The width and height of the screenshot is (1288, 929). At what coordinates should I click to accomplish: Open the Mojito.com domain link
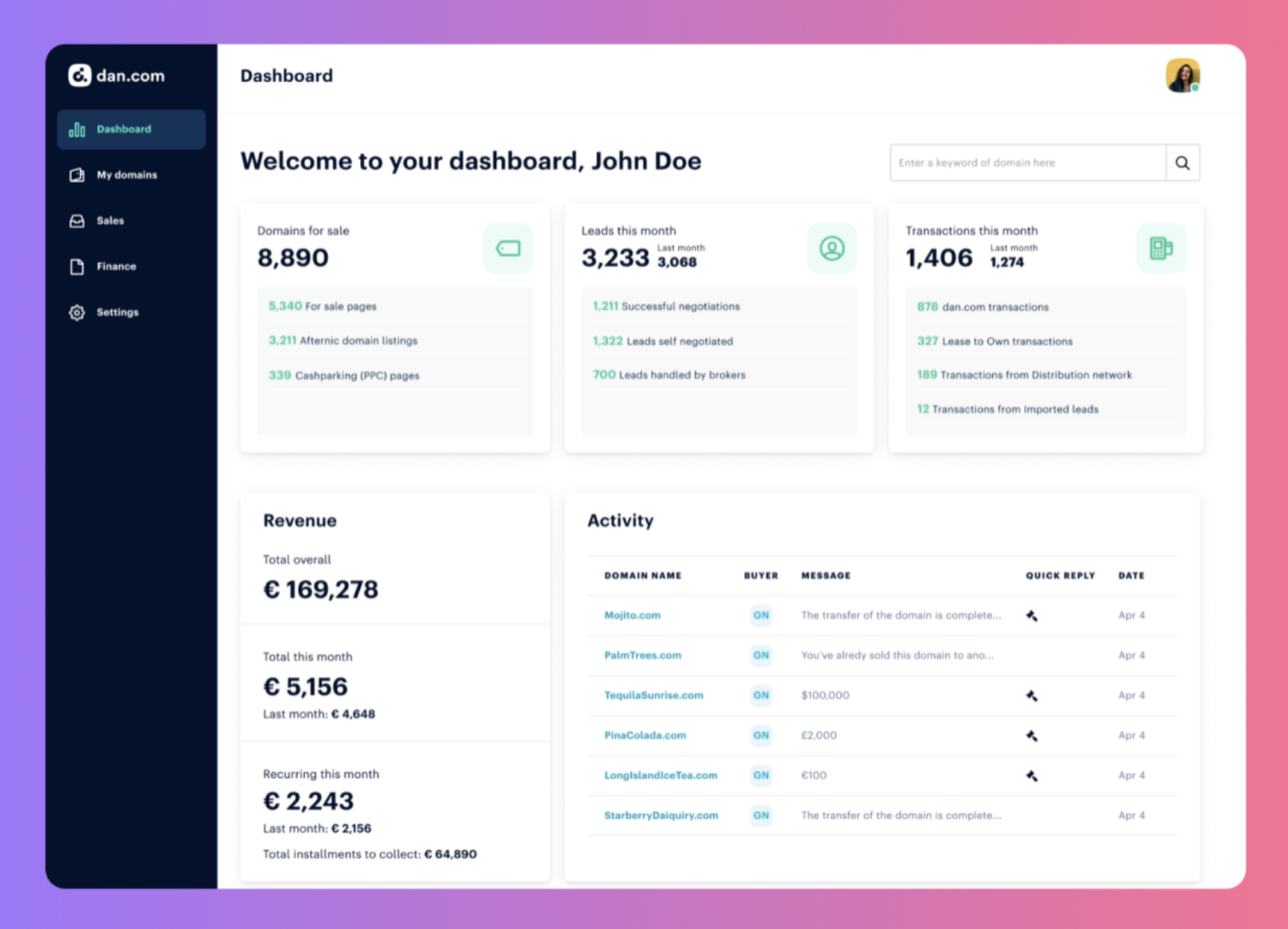[632, 615]
